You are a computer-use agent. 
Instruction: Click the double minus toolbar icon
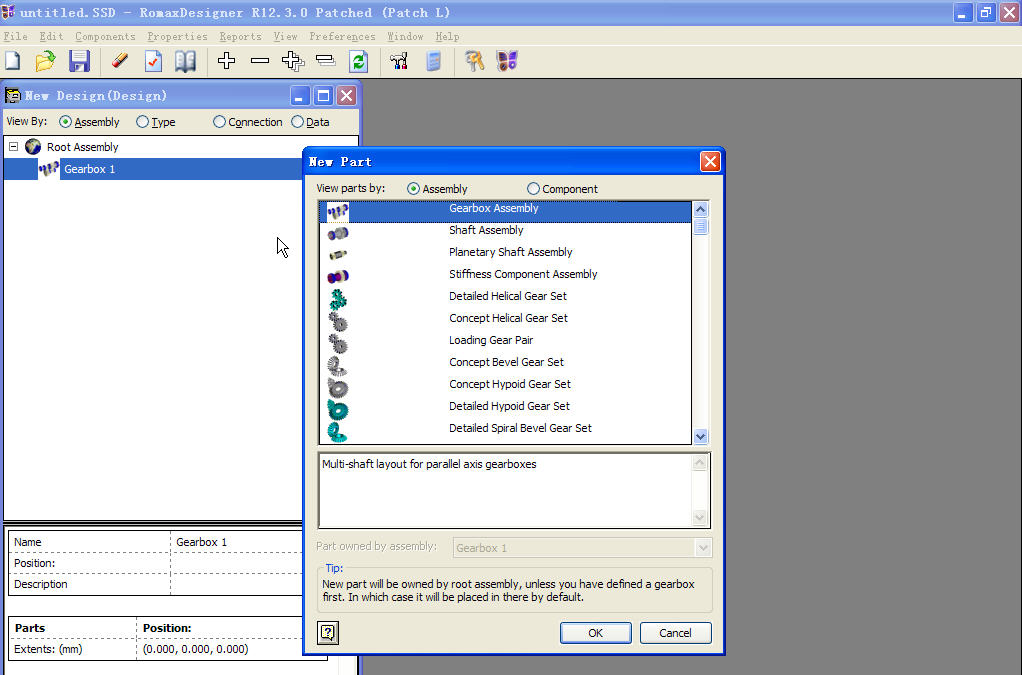click(325, 61)
